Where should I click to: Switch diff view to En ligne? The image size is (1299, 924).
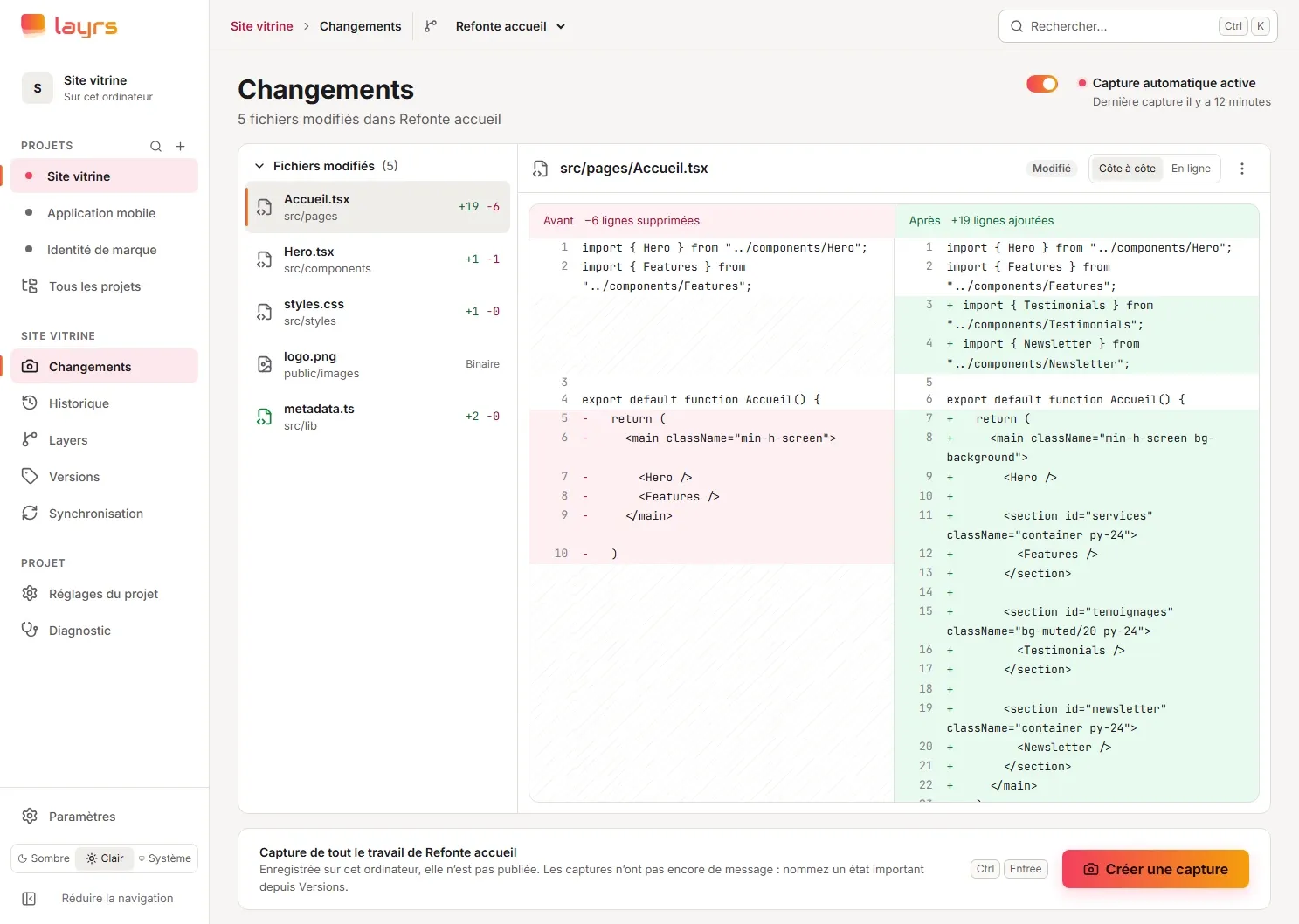point(1191,169)
